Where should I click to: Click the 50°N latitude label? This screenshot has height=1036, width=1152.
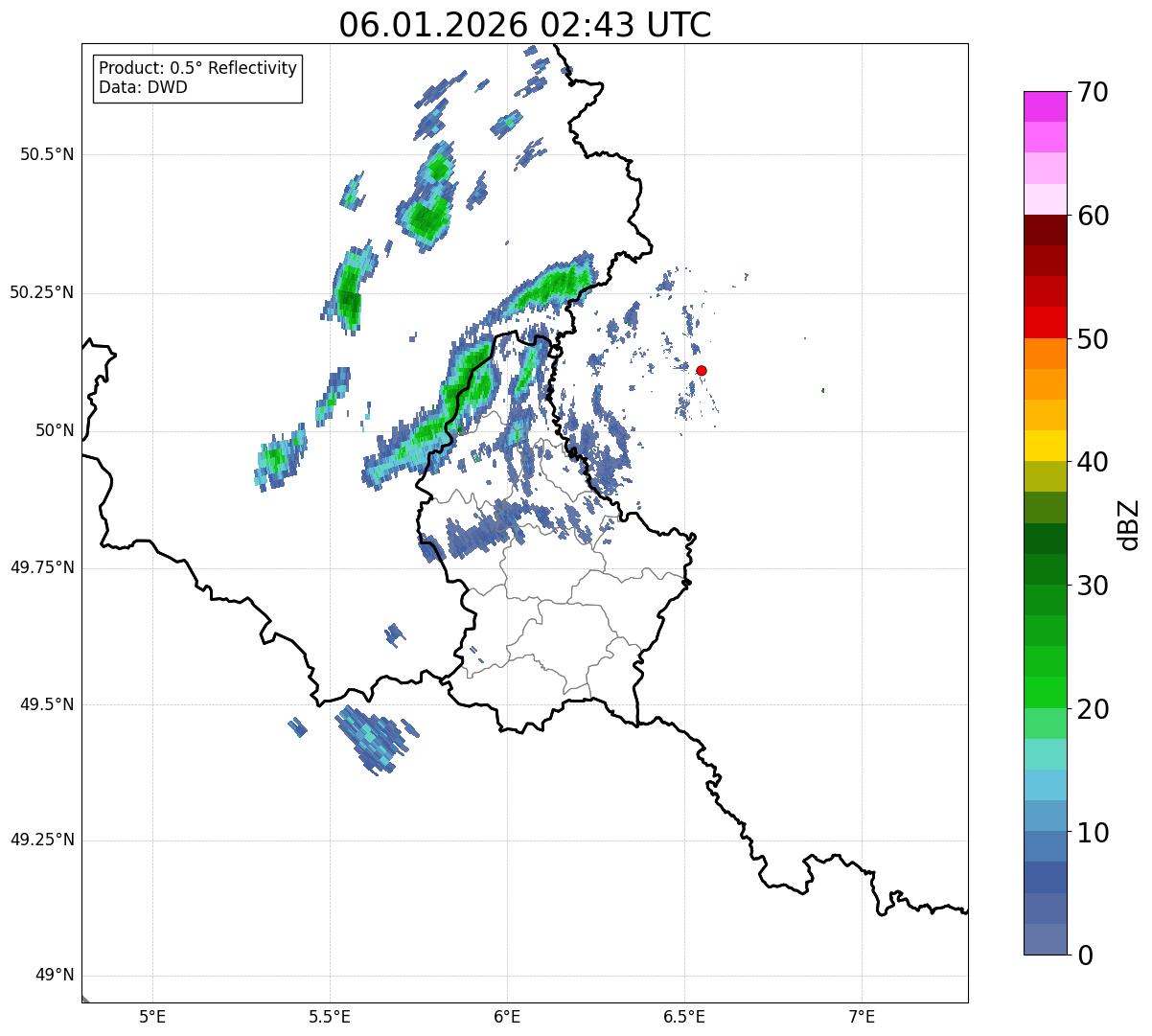coord(55,430)
